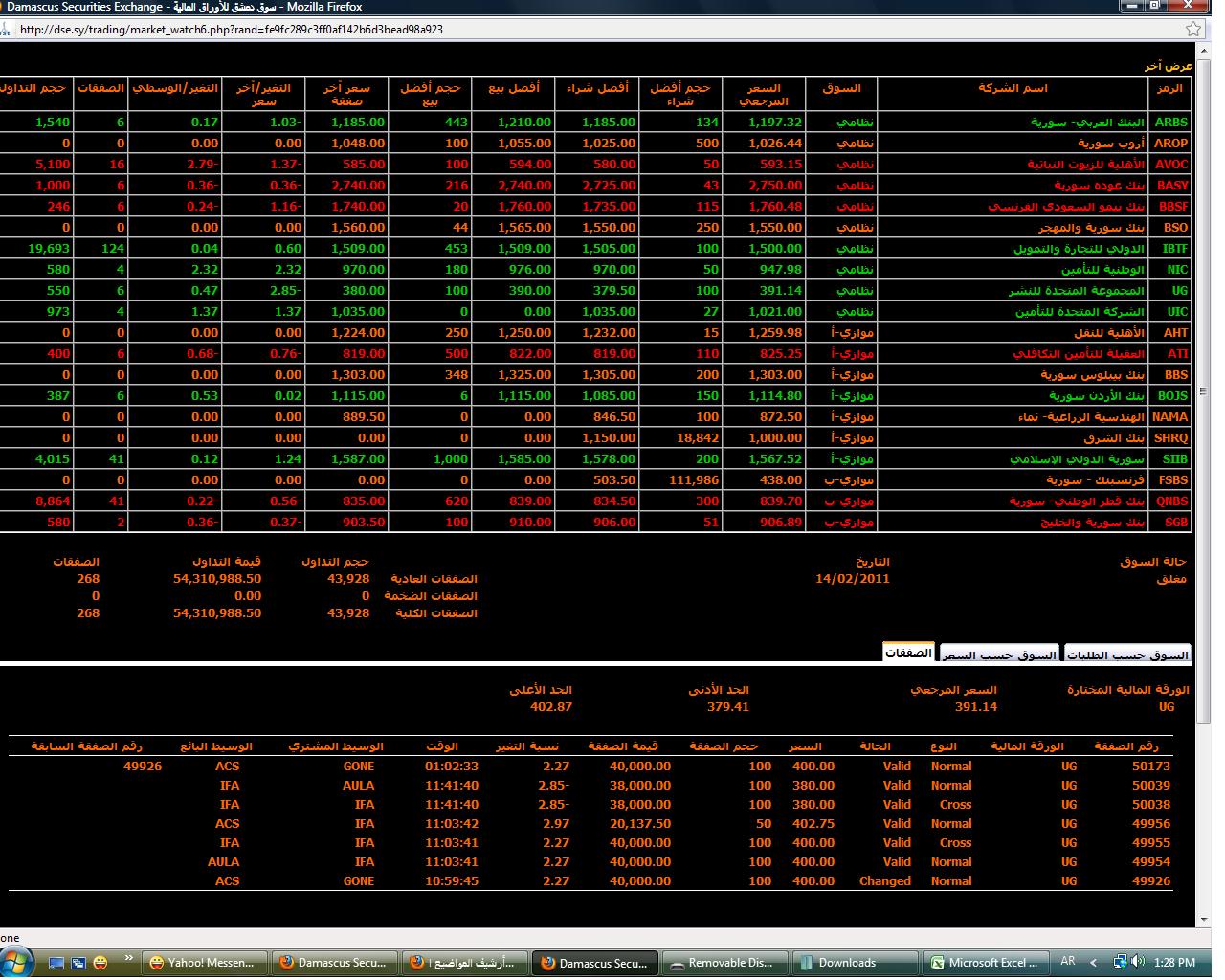Select the AHT symbol

1175,333
